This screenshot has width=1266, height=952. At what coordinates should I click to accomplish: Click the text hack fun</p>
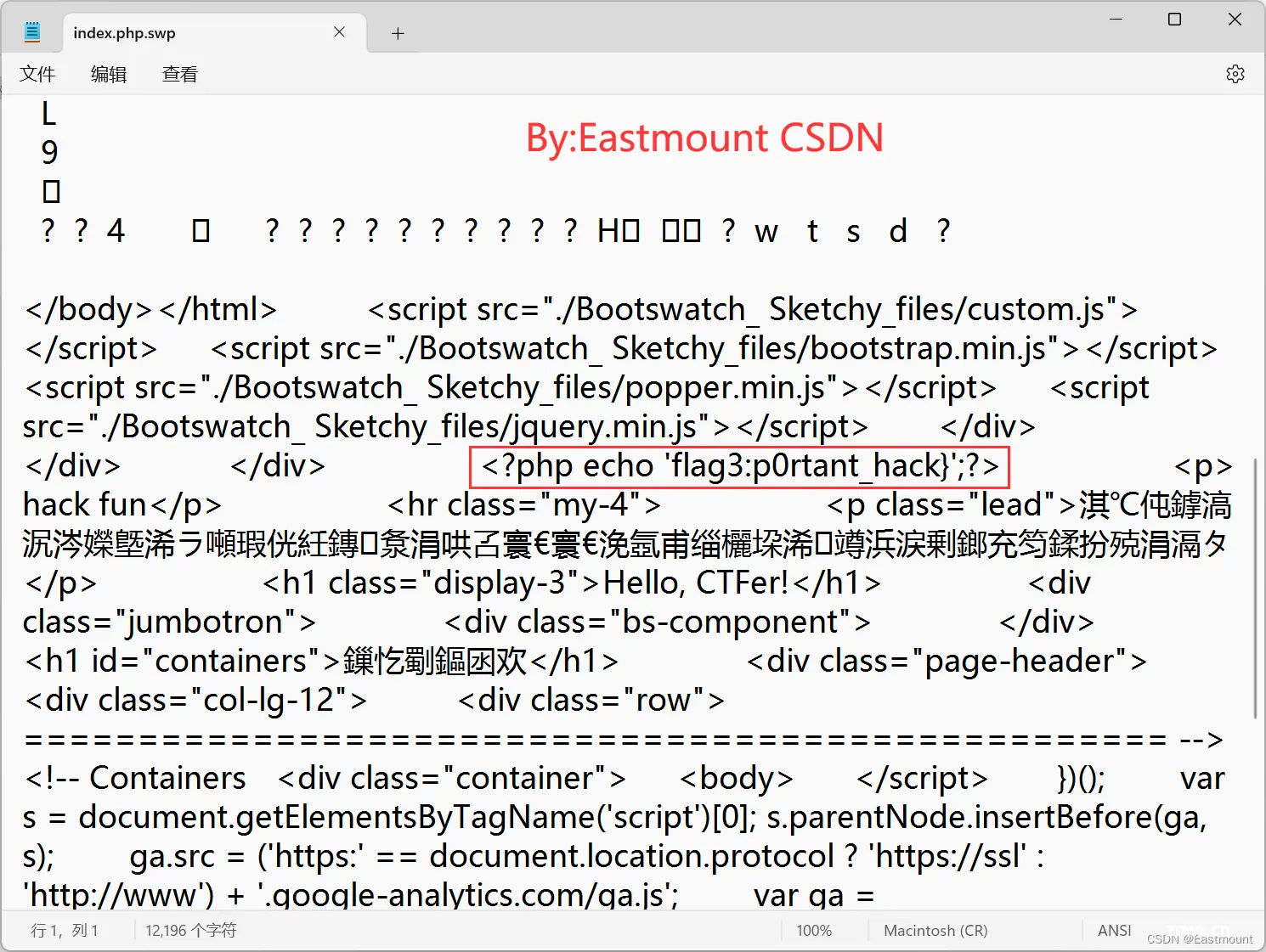point(122,504)
